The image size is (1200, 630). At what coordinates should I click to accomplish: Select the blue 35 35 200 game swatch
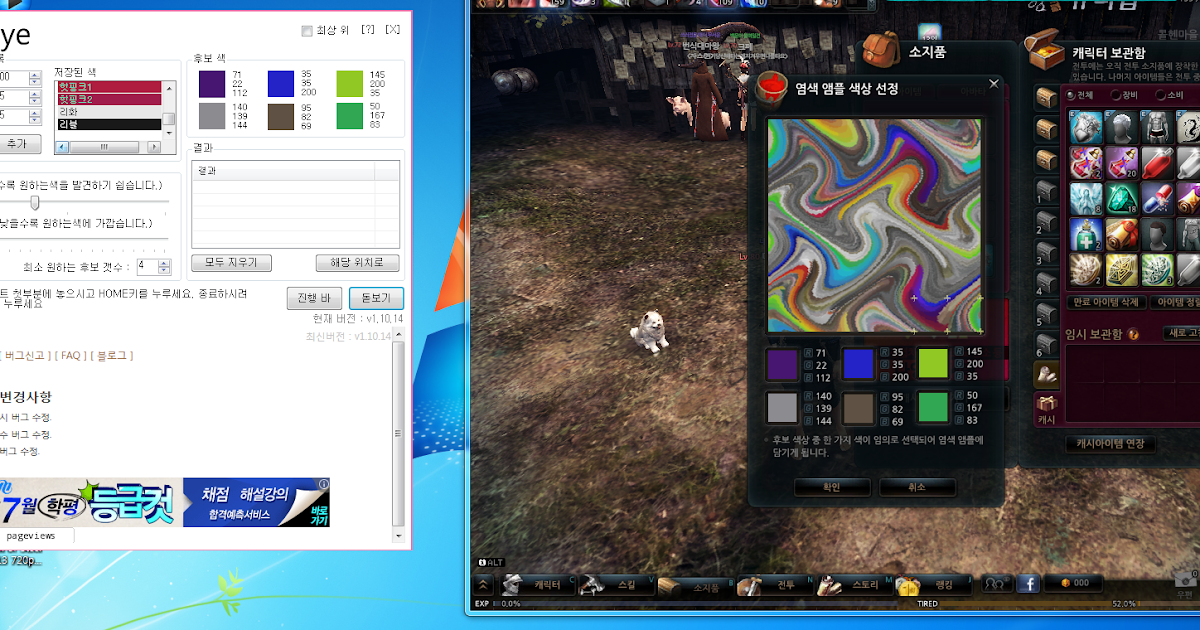pos(859,364)
